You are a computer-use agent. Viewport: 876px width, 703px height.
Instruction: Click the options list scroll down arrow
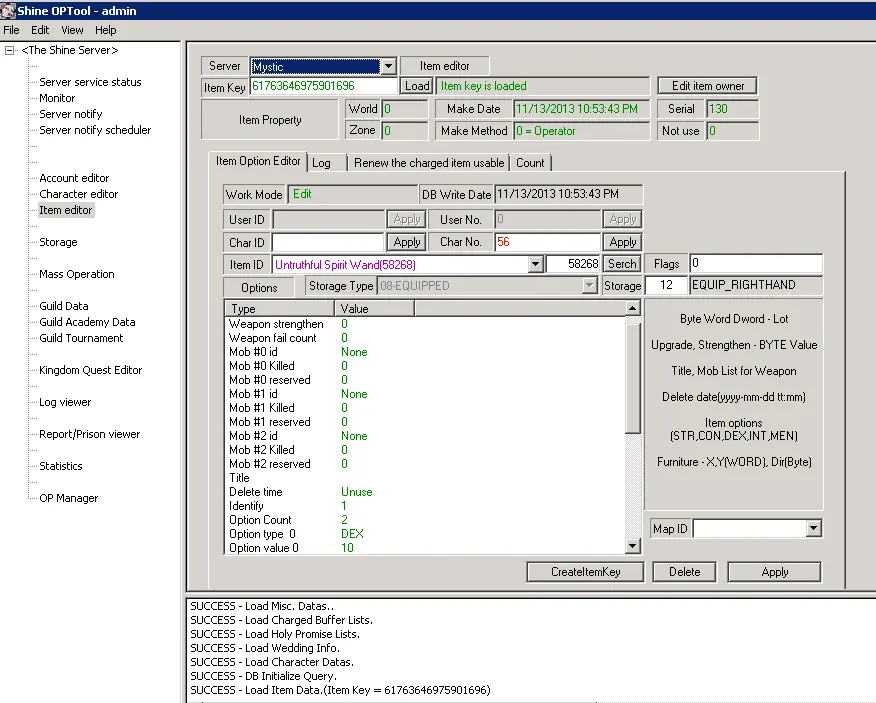pos(632,546)
